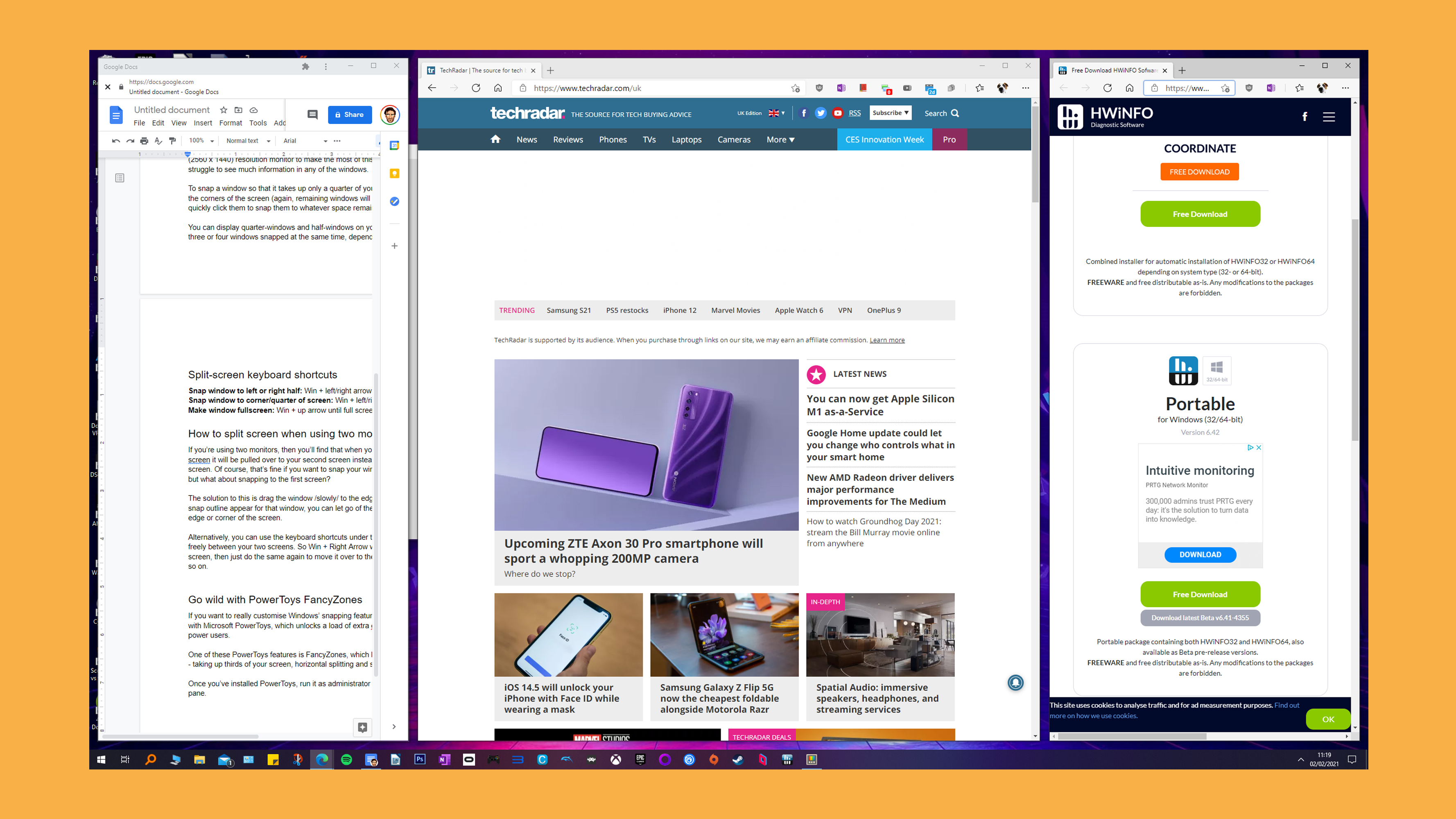Click the Learn more affiliate link on TechRadar
1456x819 pixels.
point(887,340)
